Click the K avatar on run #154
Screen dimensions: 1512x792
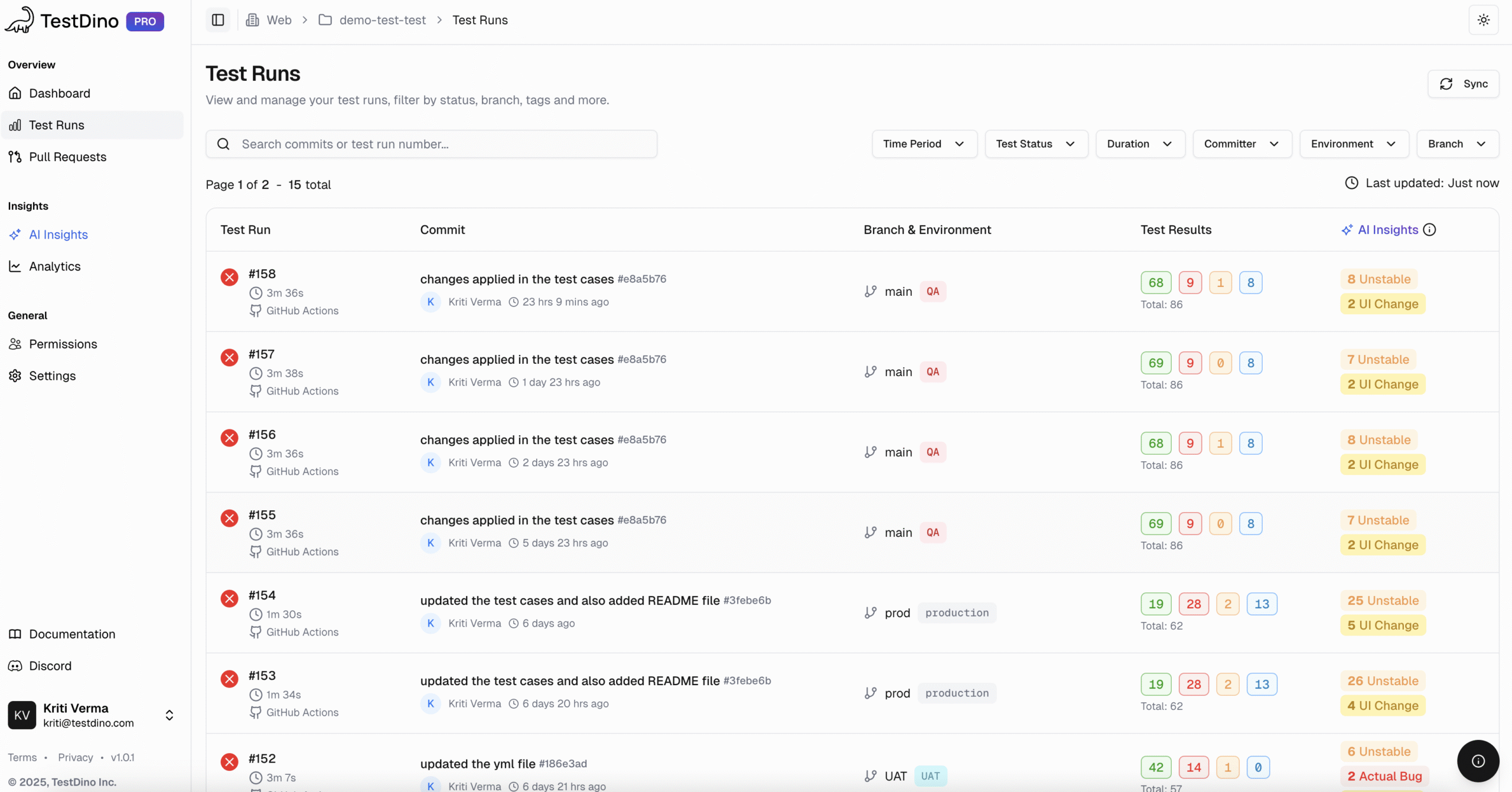(x=431, y=623)
